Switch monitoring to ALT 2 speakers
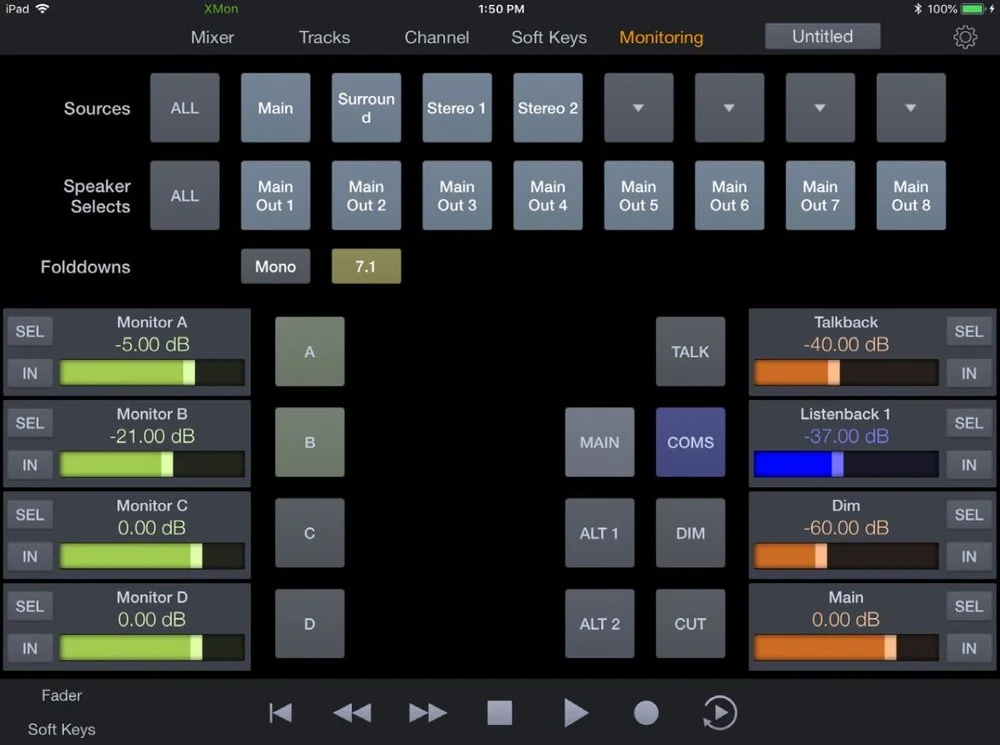The height and width of the screenshot is (745, 1000). tap(600, 624)
